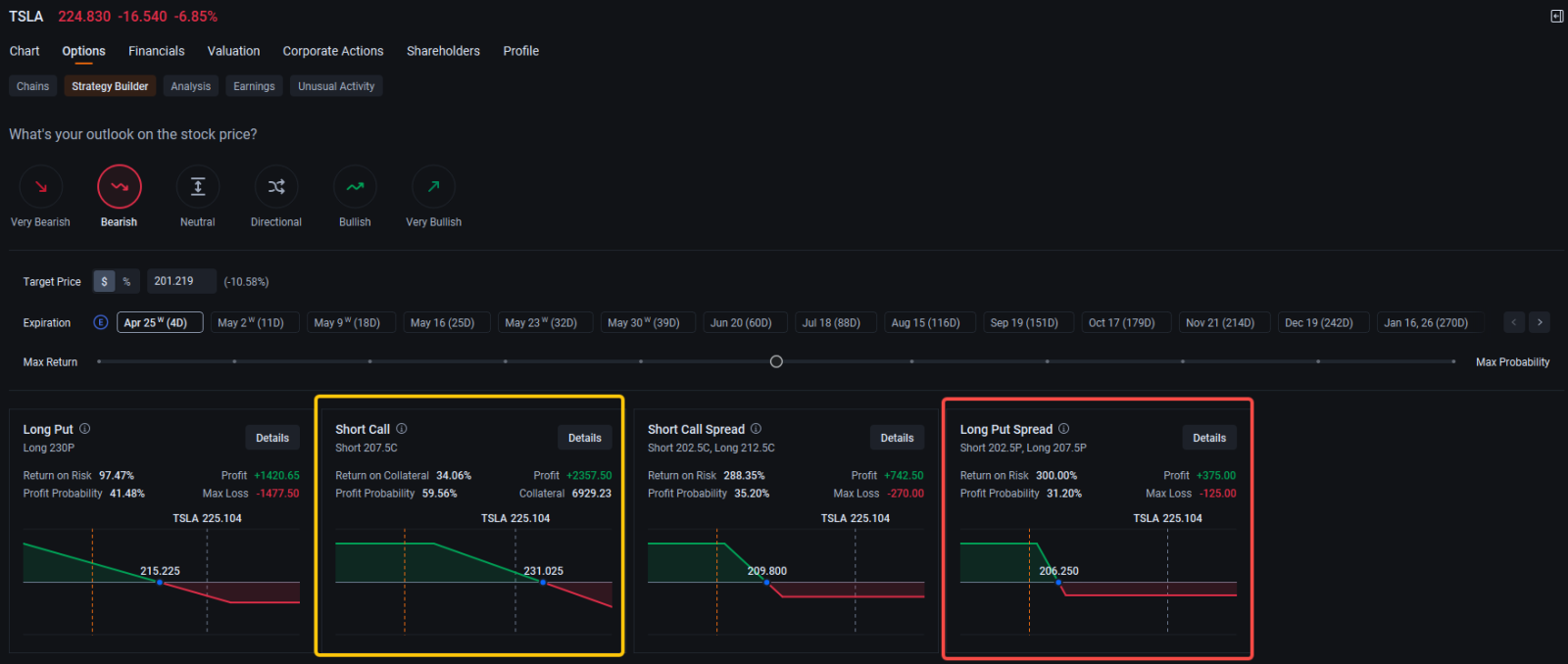Select Aug 15 (116D) expiration
1568x664 pixels.
tap(929, 322)
